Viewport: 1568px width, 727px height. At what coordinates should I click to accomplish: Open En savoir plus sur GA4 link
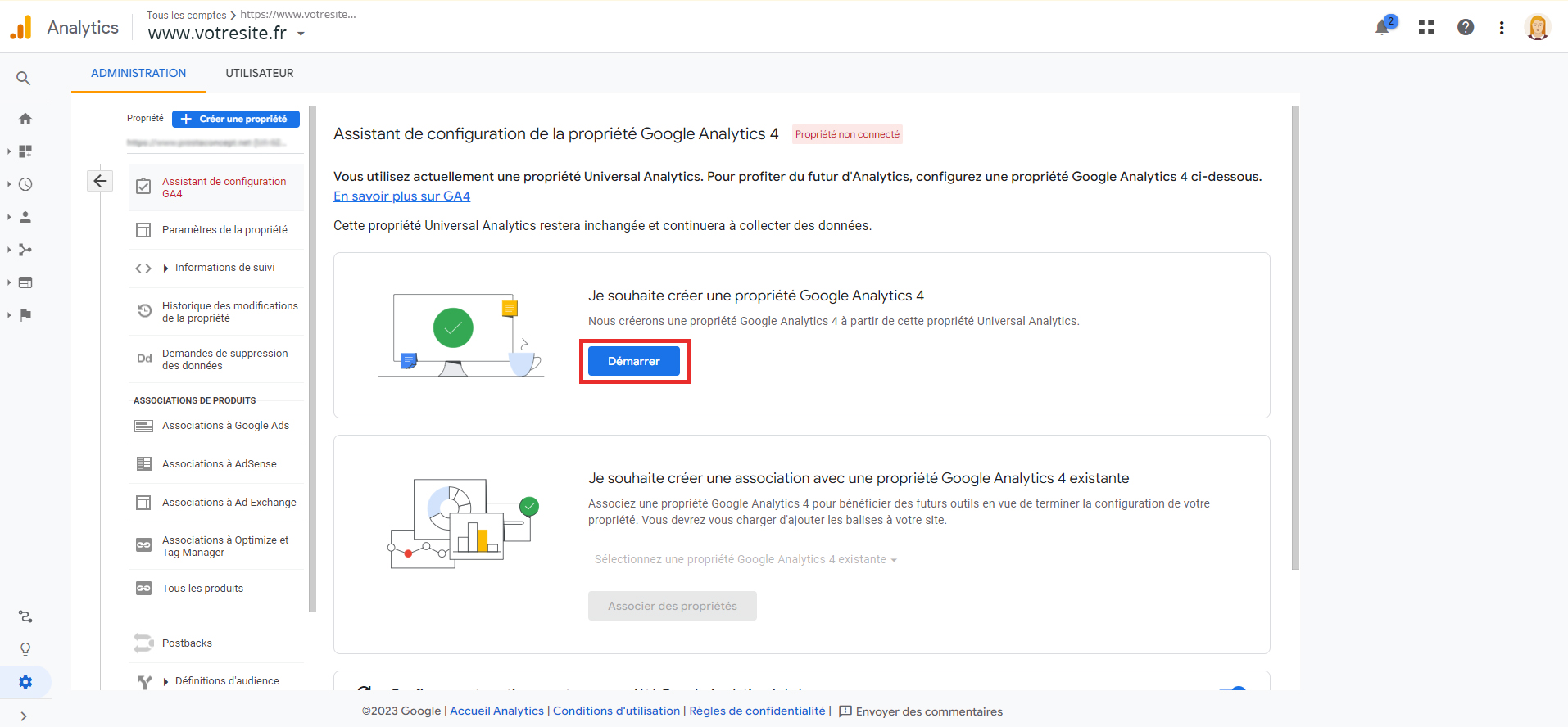[x=401, y=196]
